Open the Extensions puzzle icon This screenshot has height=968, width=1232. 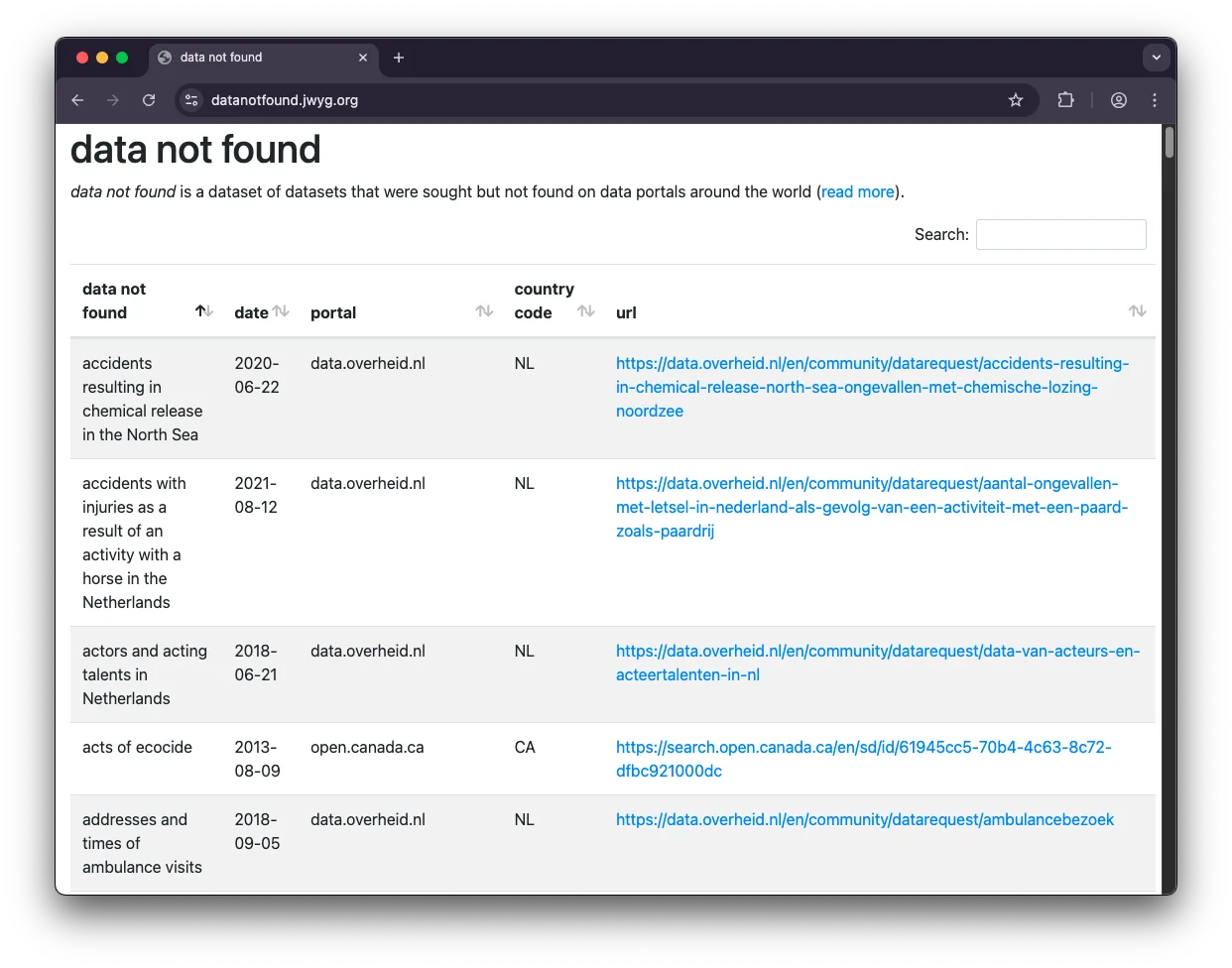[x=1065, y=100]
